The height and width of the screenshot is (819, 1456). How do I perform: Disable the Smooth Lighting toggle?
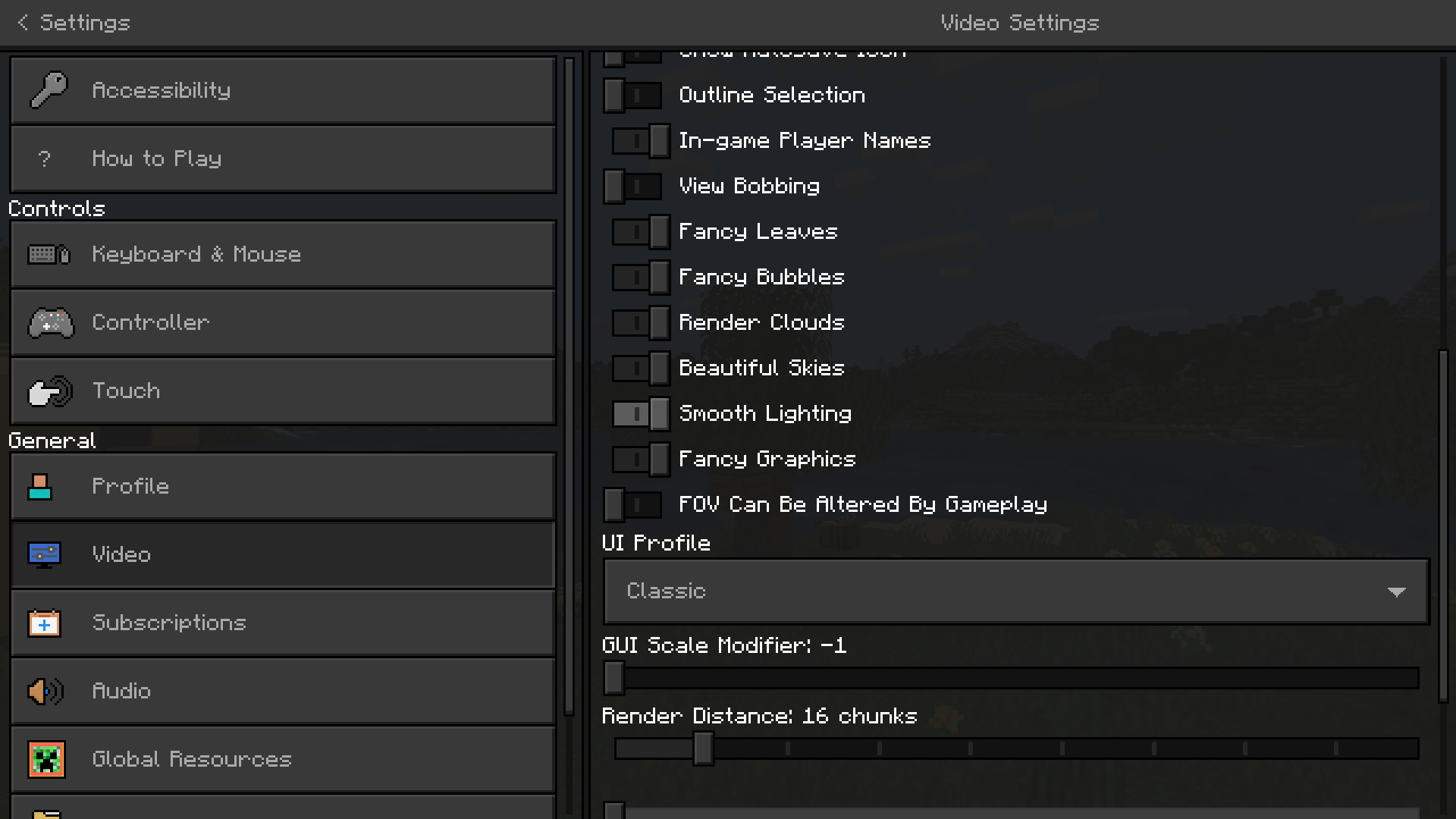pos(642,414)
